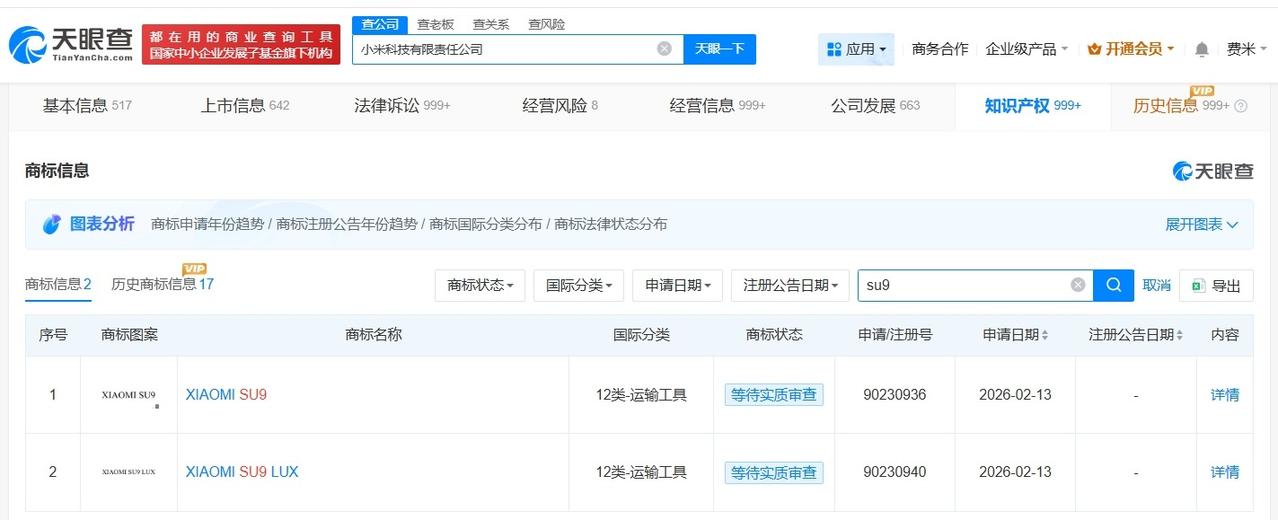
Task: Sort by 申请日期 column arrows
Action: (x=1045, y=336)
